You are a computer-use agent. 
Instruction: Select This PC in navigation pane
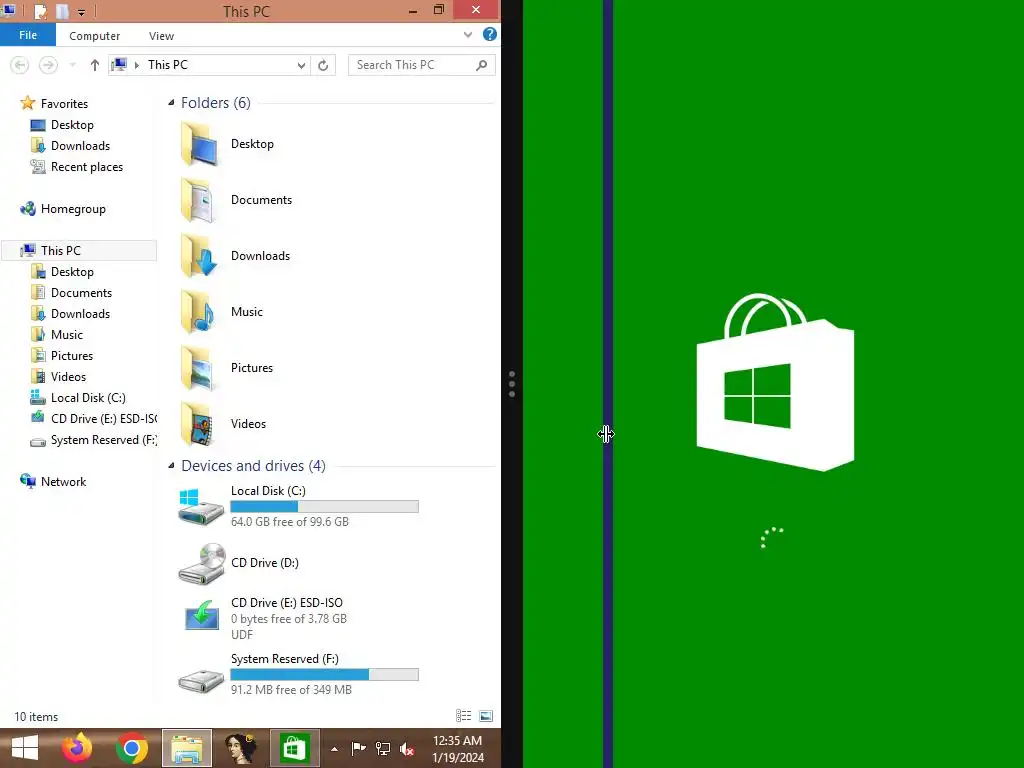pyautogui.click(x=79, y=251)
